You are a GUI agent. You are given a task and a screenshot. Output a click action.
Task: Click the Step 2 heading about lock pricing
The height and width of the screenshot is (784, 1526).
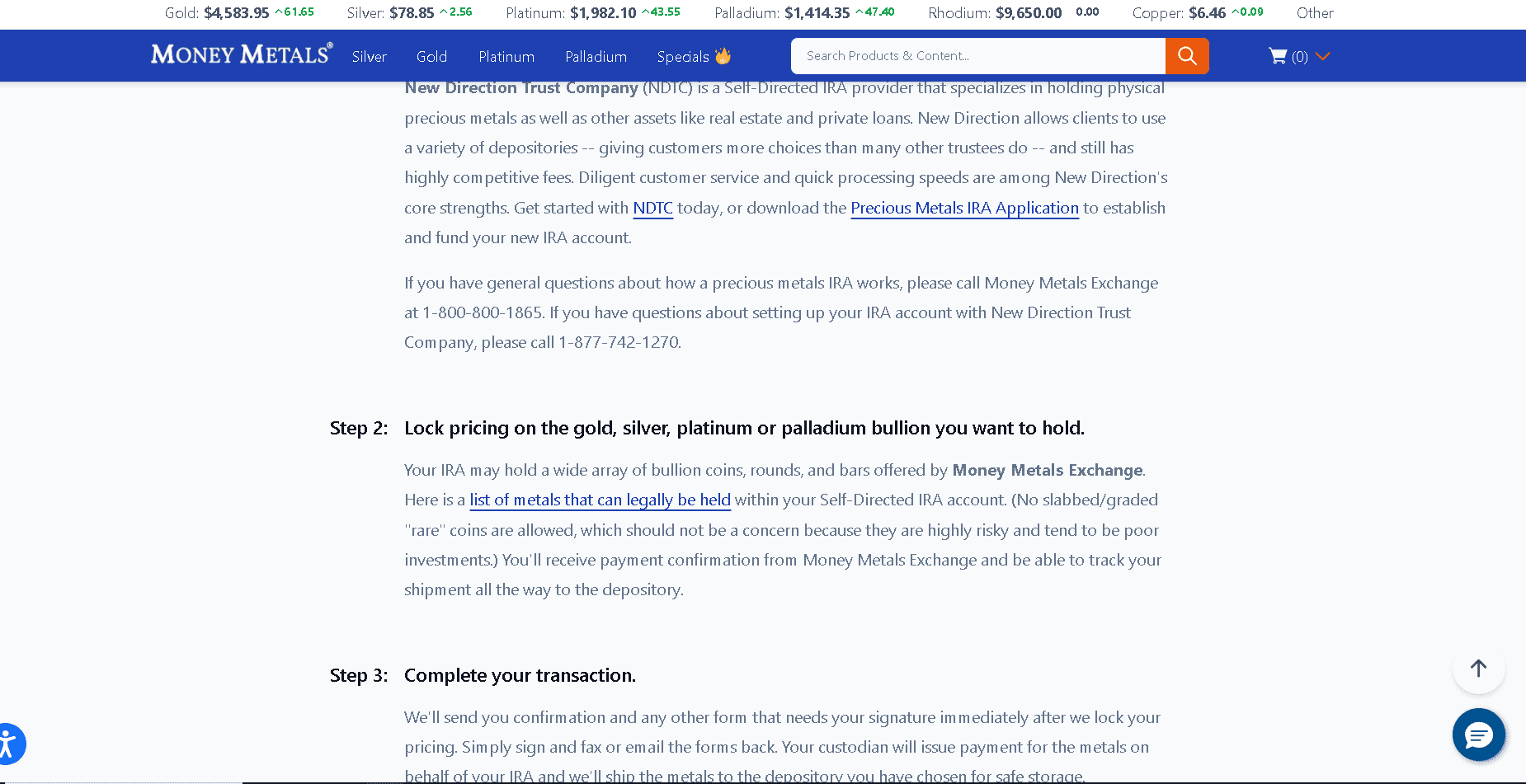pos(744,428)
